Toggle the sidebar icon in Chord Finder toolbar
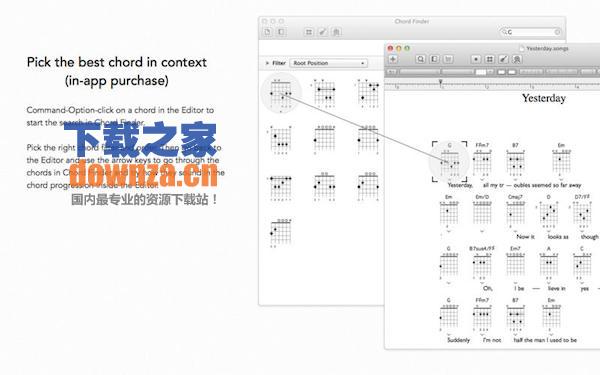600x375 pixels. 281,32
